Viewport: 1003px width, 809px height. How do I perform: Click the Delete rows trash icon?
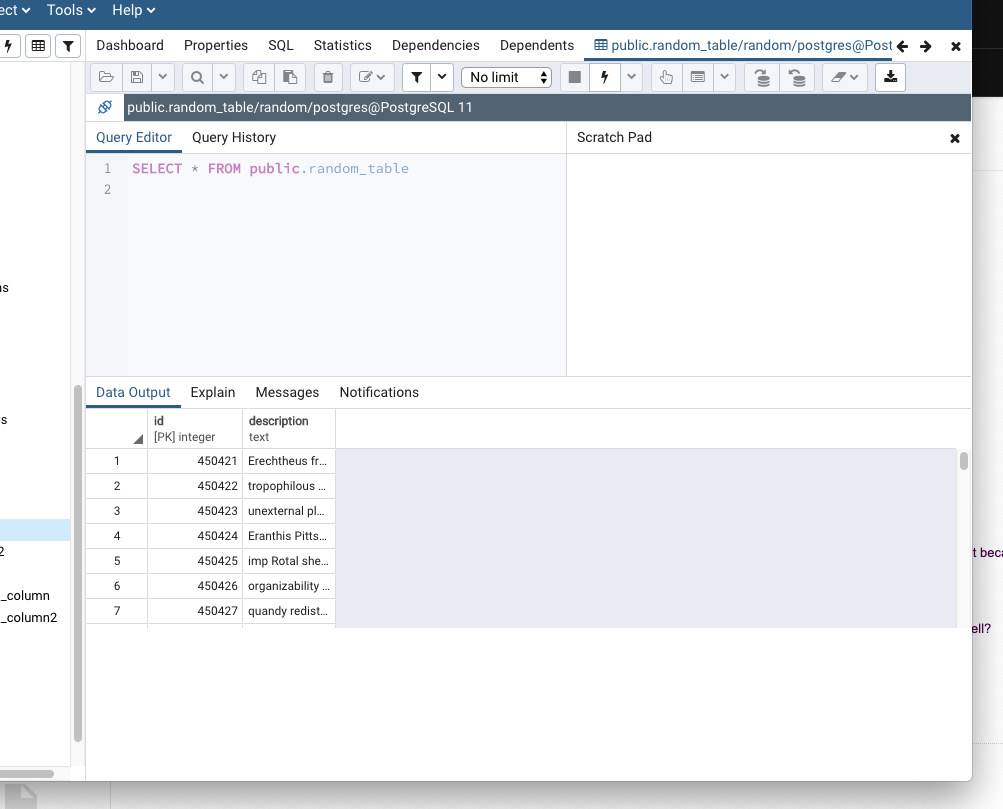(328, 77)
